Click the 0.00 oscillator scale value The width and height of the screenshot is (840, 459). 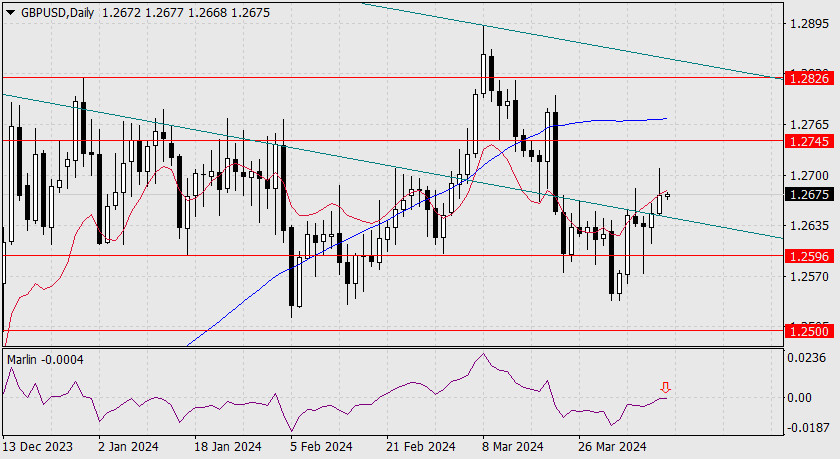[x=800, y=398]
